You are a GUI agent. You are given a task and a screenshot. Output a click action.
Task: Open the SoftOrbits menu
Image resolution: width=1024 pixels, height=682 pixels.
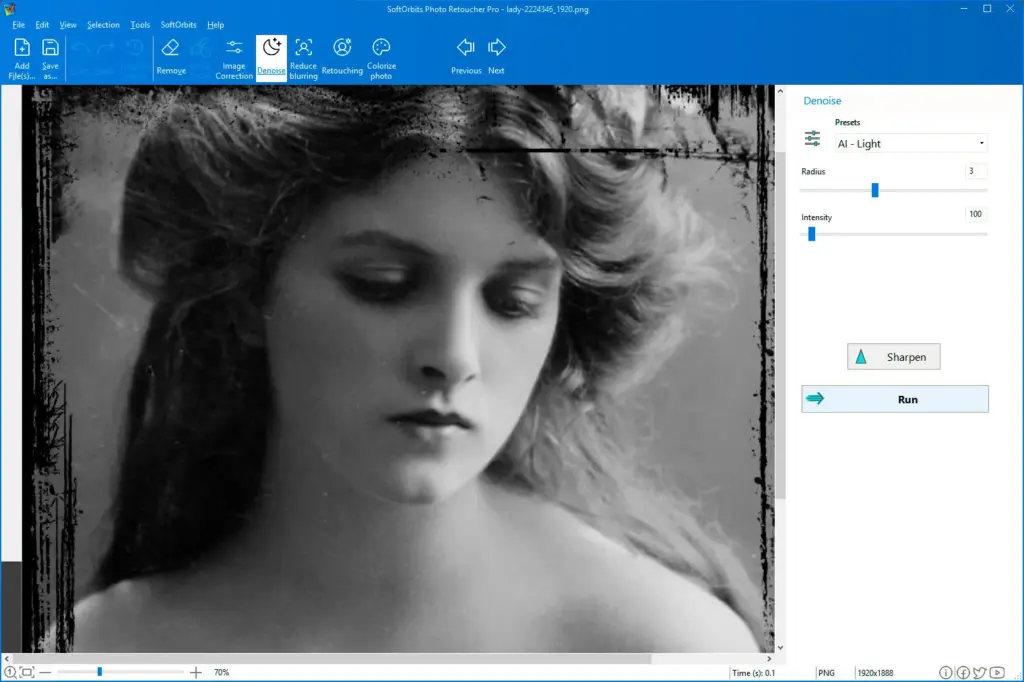point(178,24)
